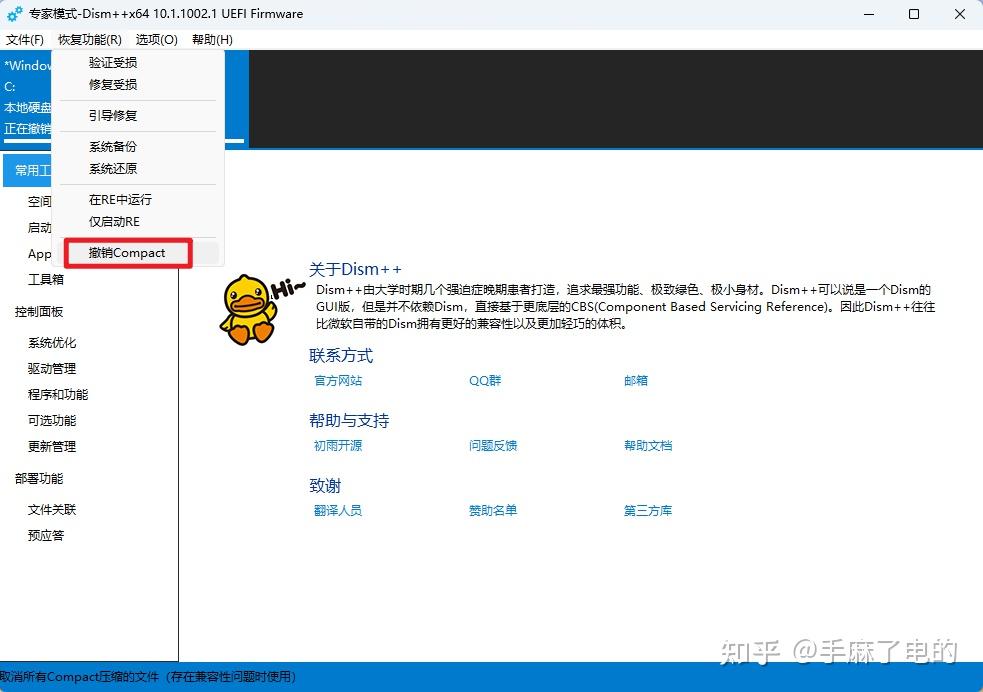Select 更新管理 in the sidebar
The image size is (983, 692).
pyautogui.click(x=52, y=446)
